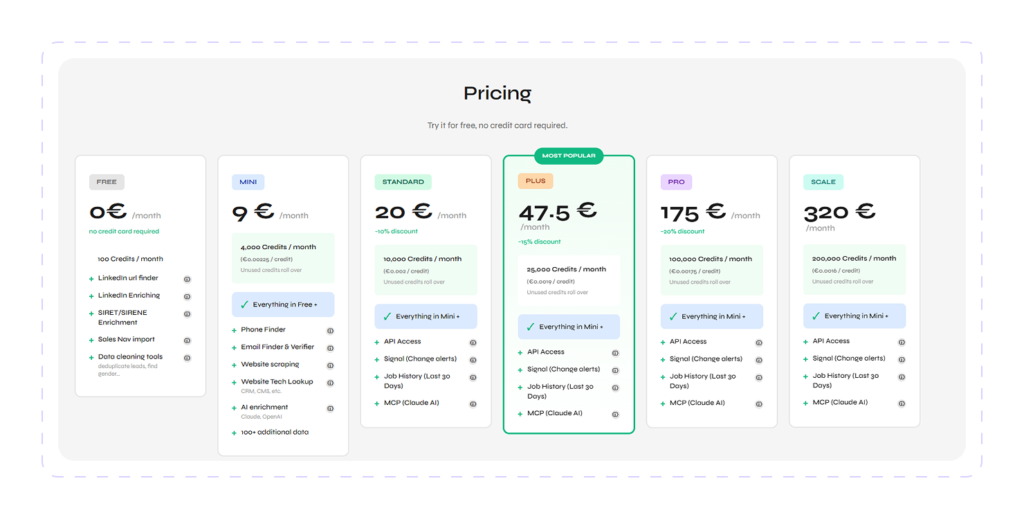Open info icon for Phone Finder
Viewport: 1024px width, 519px height.
click(330, 330)
